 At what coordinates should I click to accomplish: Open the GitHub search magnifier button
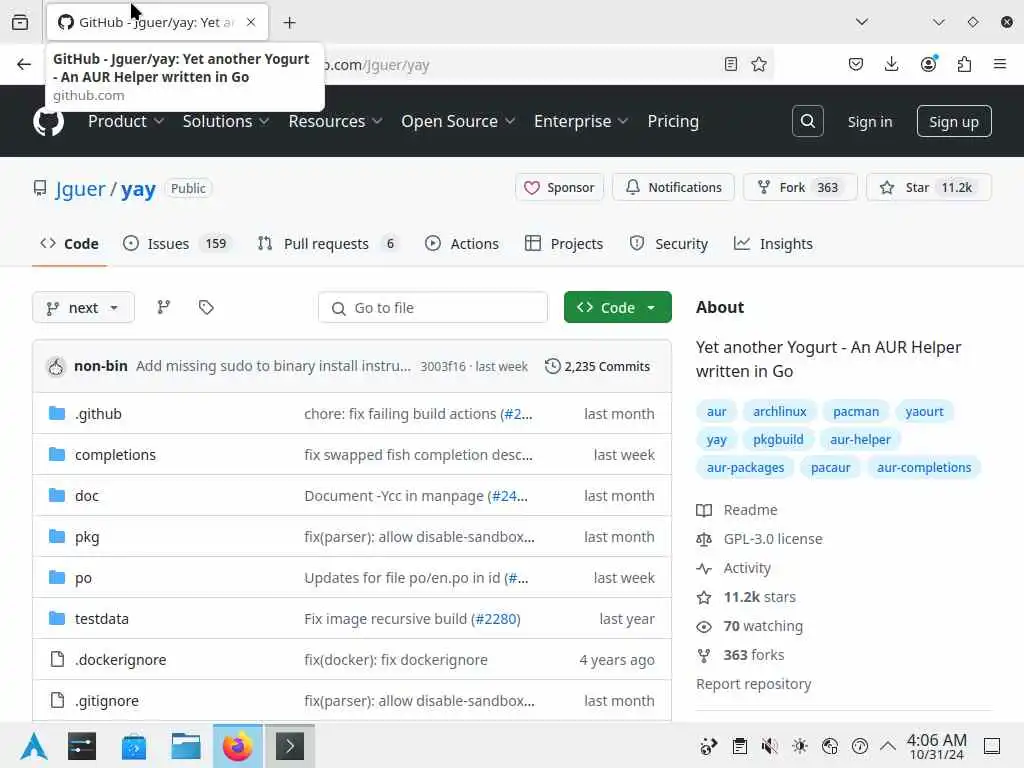tap(807, 121)
